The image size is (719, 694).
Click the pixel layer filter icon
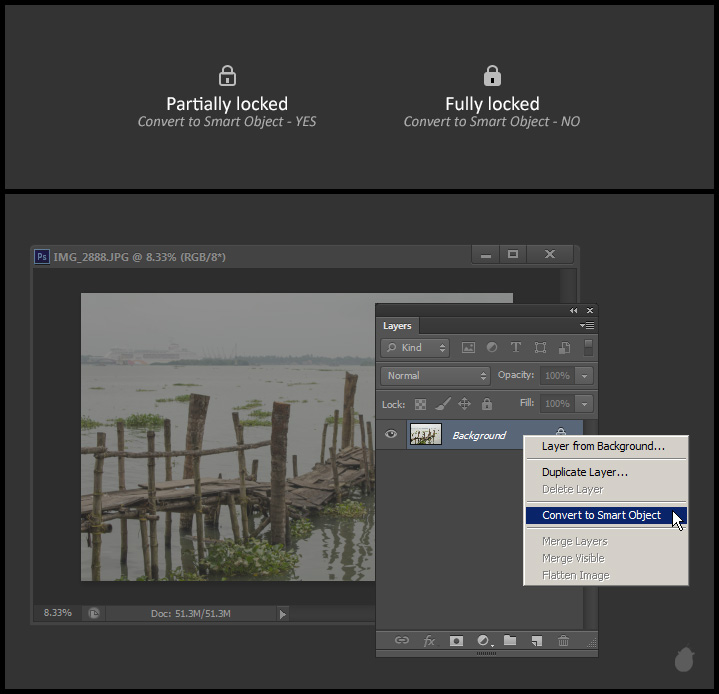[468, 348]
